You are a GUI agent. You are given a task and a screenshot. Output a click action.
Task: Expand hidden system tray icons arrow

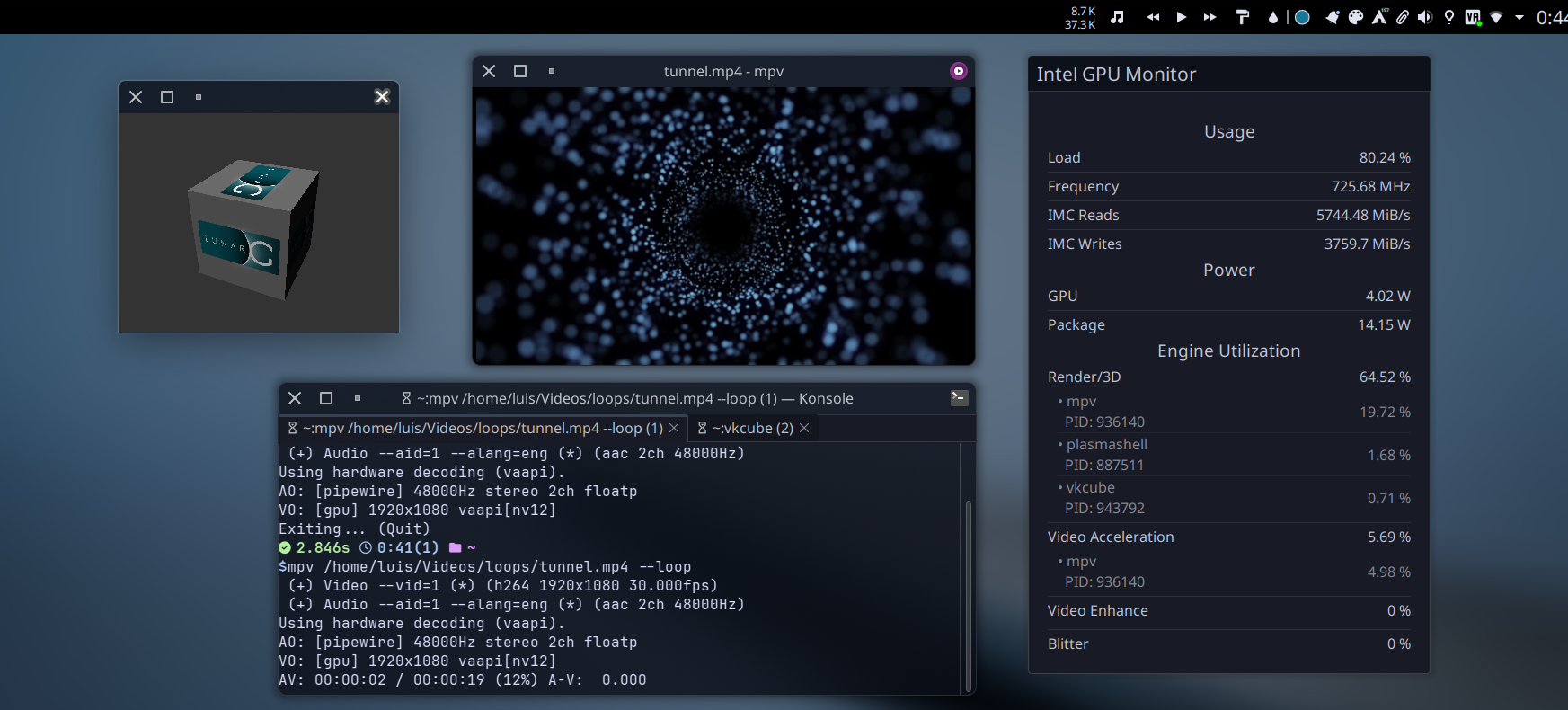point(1519,17)
